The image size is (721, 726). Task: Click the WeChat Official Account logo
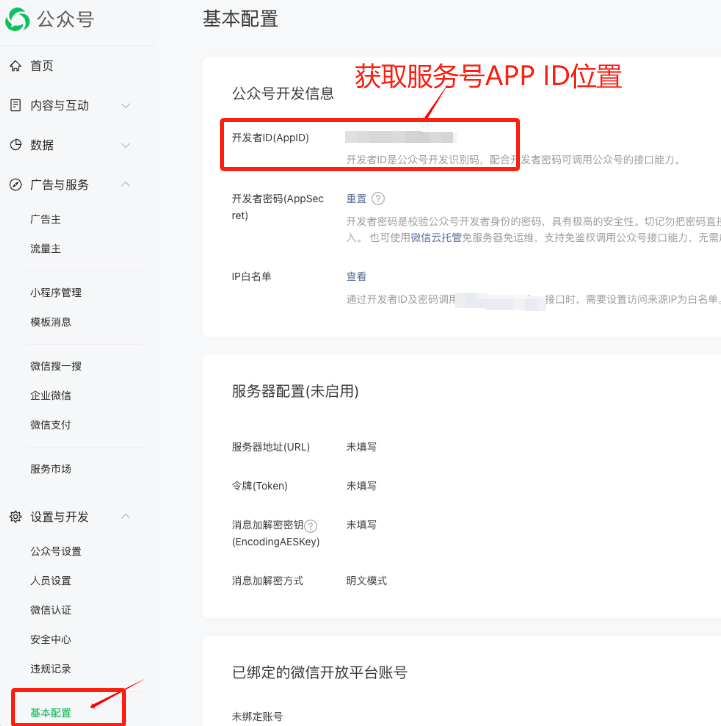tap(18, 19)
